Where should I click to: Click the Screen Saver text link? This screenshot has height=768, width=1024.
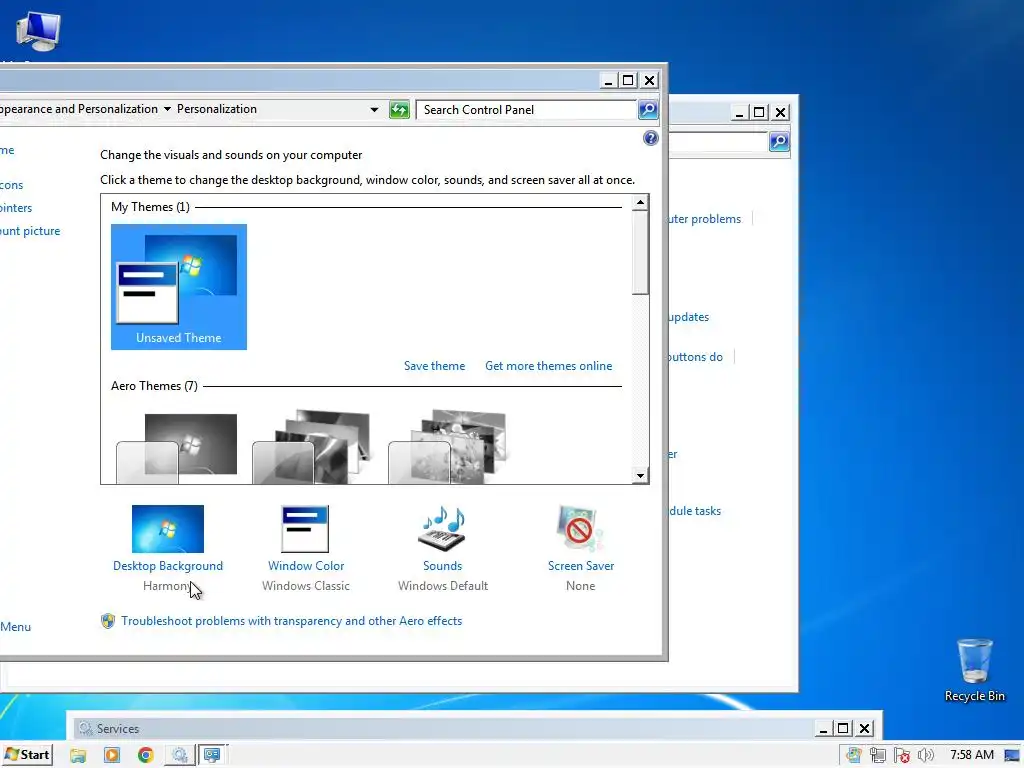[x=581, y=566]
